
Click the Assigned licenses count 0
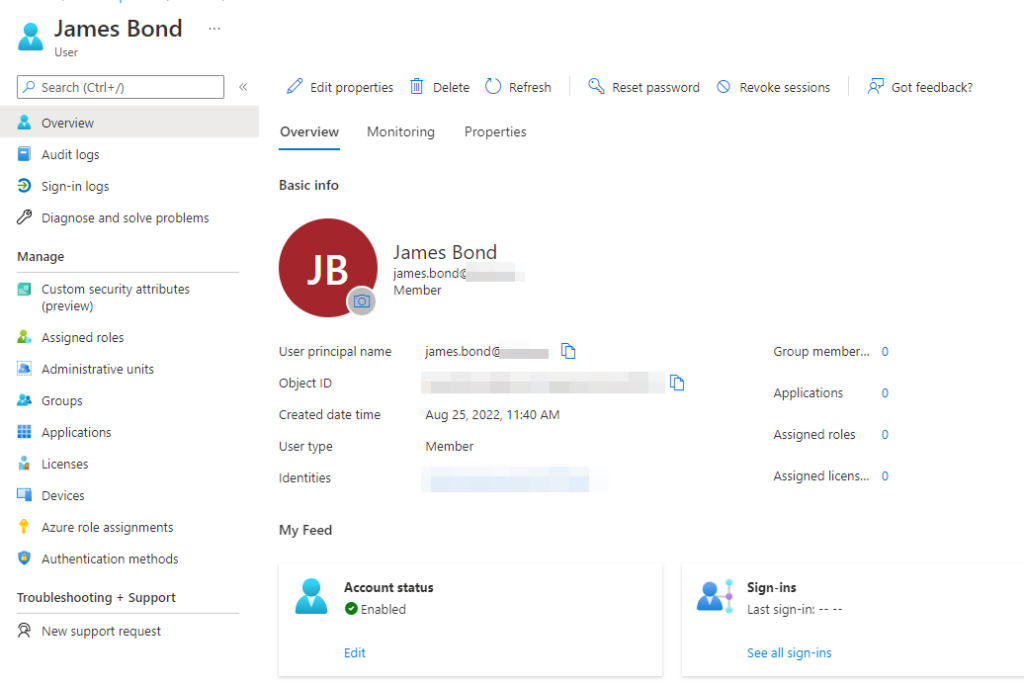885,476
